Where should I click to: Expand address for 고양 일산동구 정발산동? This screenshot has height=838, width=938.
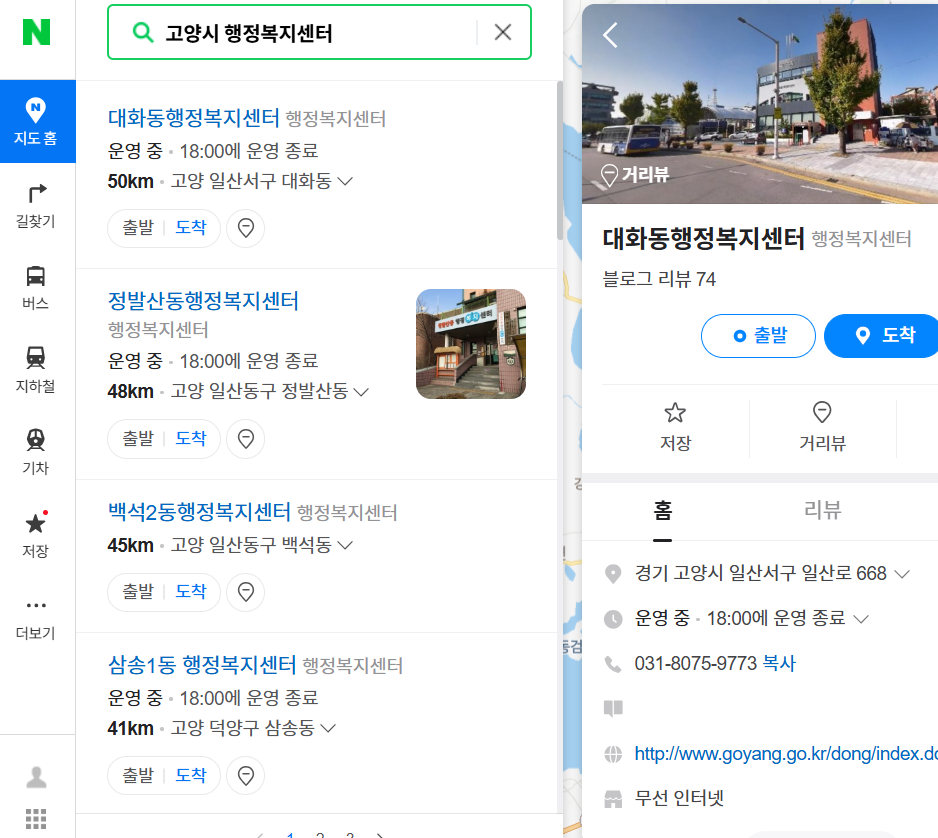(x=361, y=392)
